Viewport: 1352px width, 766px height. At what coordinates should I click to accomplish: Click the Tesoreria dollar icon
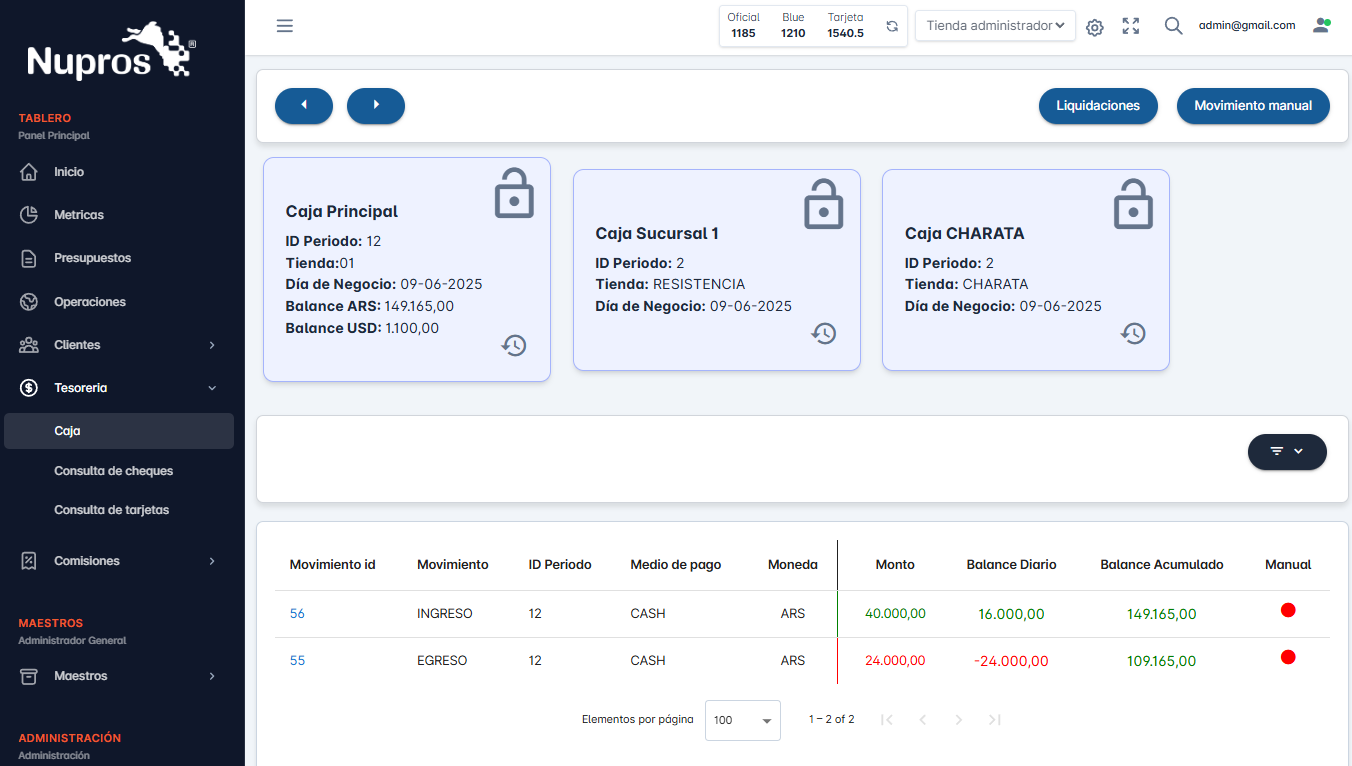tap(29, 388)
